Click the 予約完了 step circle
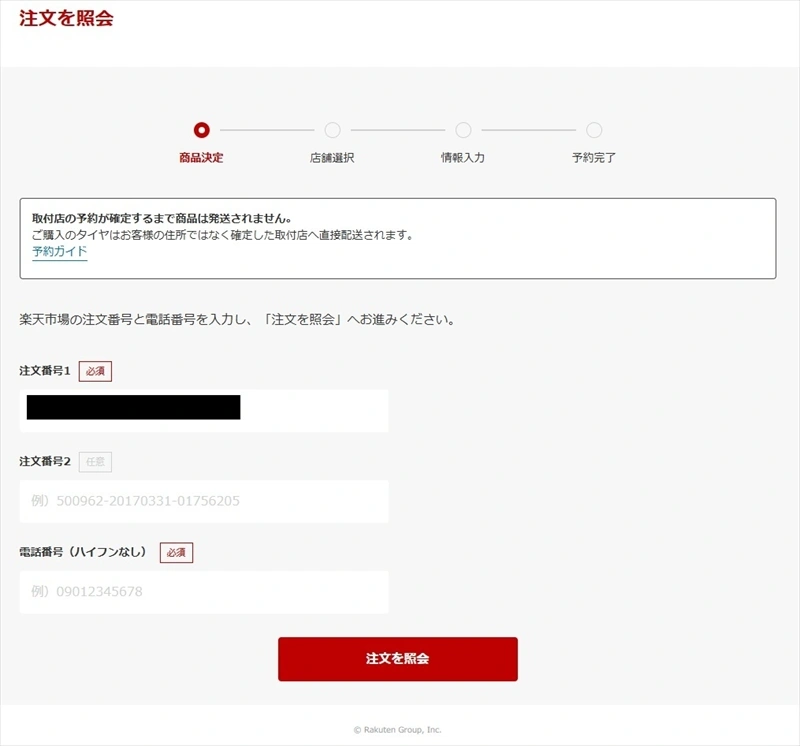 coord(593,128)
